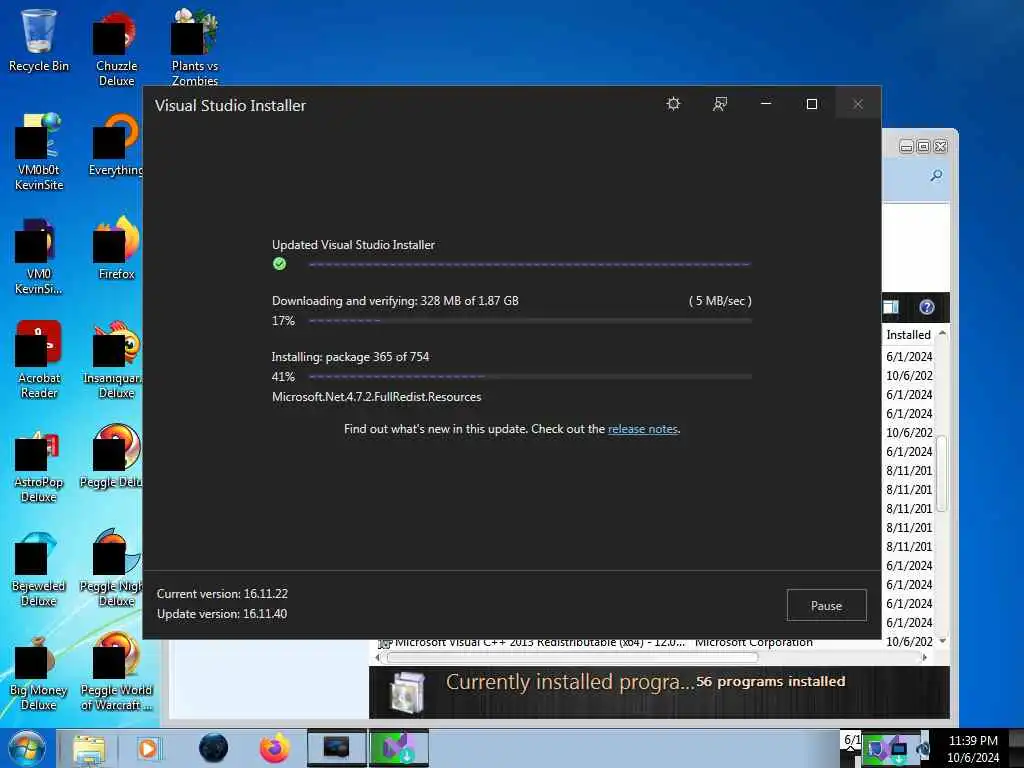This screenshot has width=1024, height=768.
Task: Select the AstroPop Deluxe desktop shortcut
Action: click(39, 465)
